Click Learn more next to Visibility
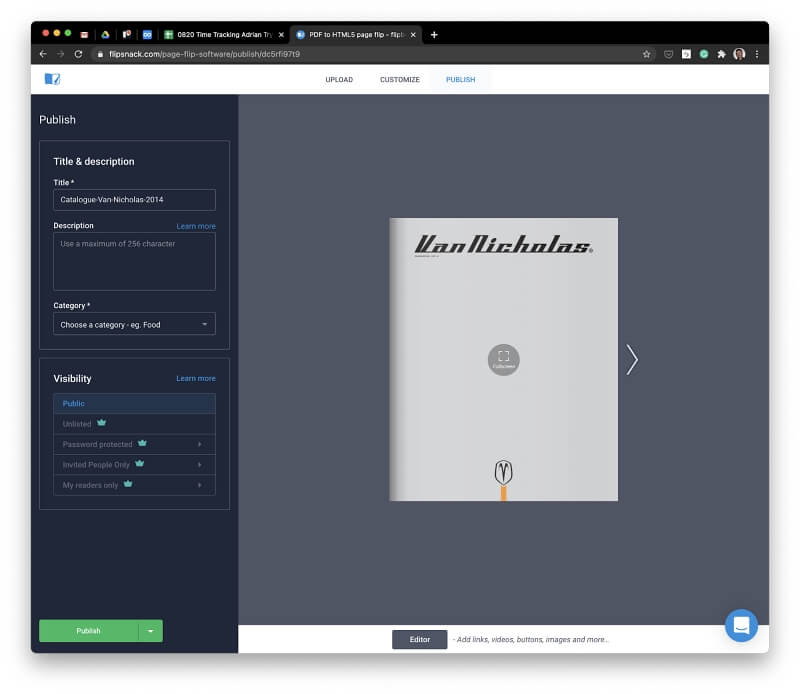The height and width of the screenshot is (694, 800). [x=196, y=378]
